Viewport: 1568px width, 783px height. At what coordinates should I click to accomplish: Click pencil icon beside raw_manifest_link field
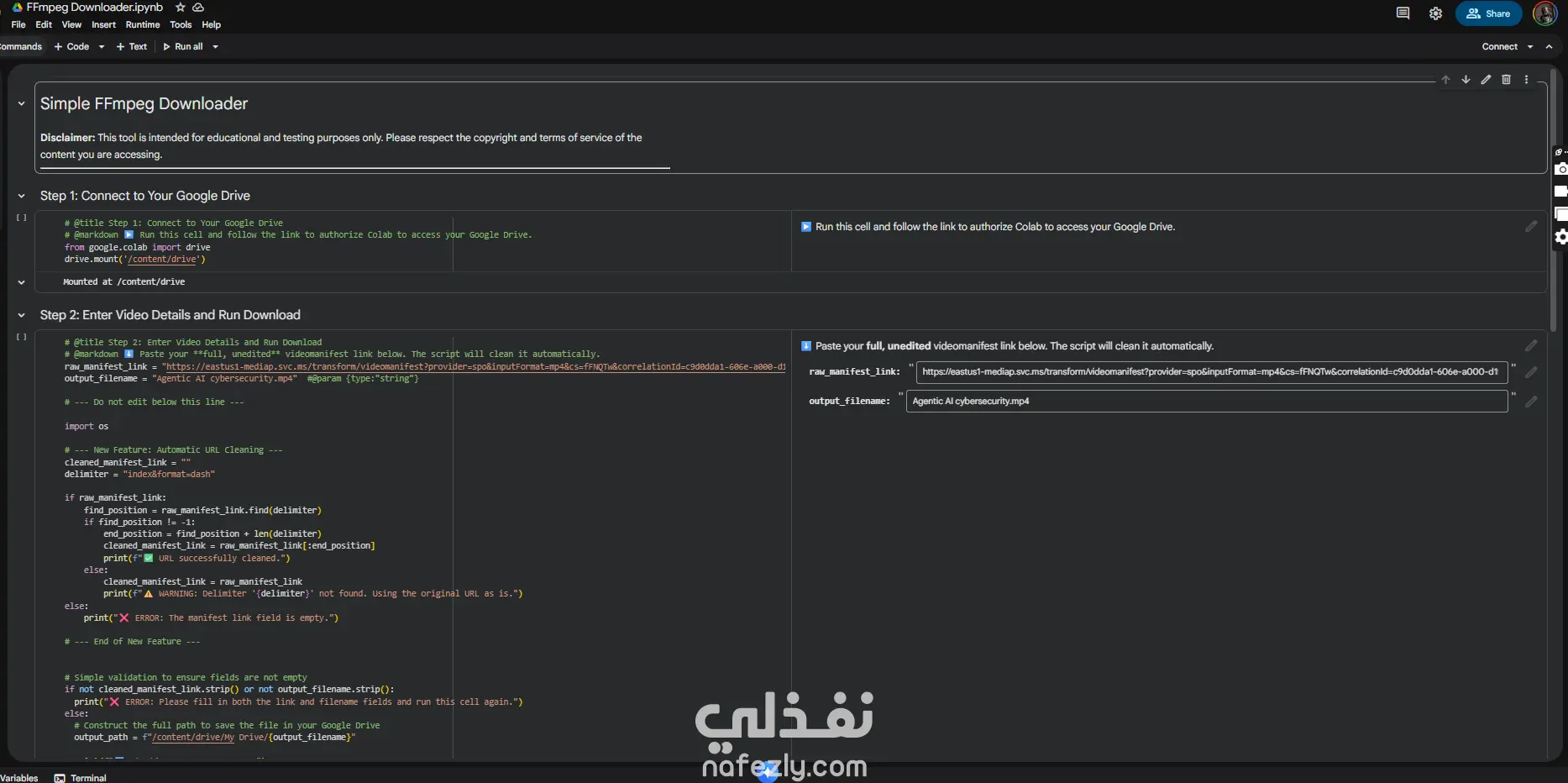point(1531,372)
